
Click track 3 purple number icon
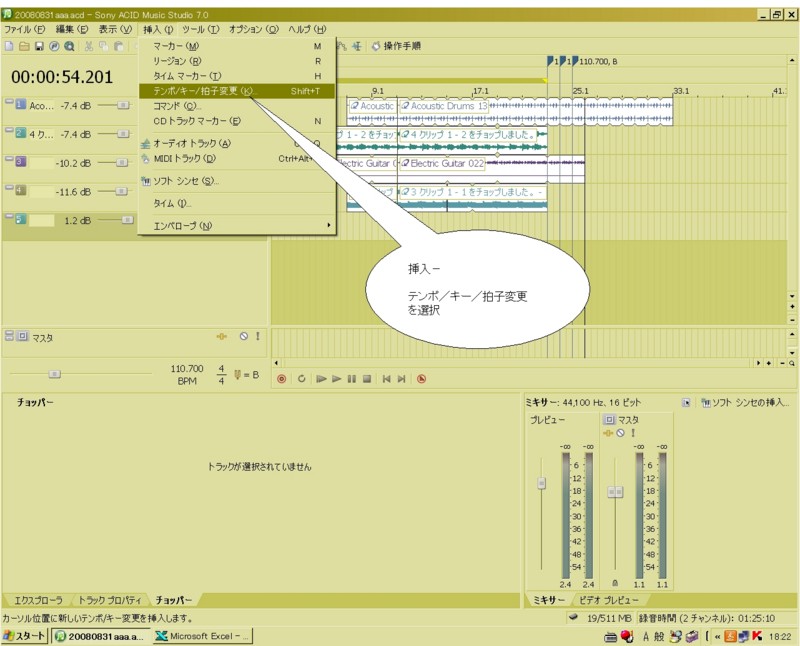click(x=20, y=161)
